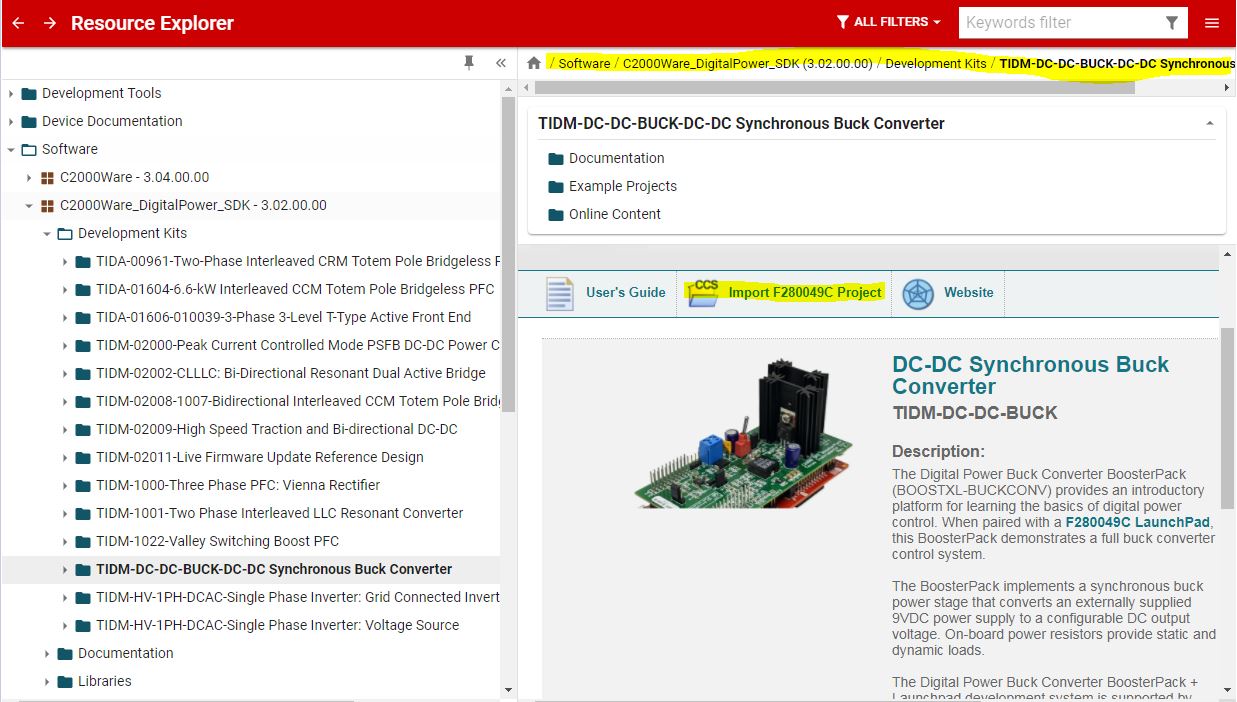Viewport: 1237px width, 702px height.
Task: Open the ALL FILTERS dropdown
Action: pyautogui.click(x=889, y=22)
